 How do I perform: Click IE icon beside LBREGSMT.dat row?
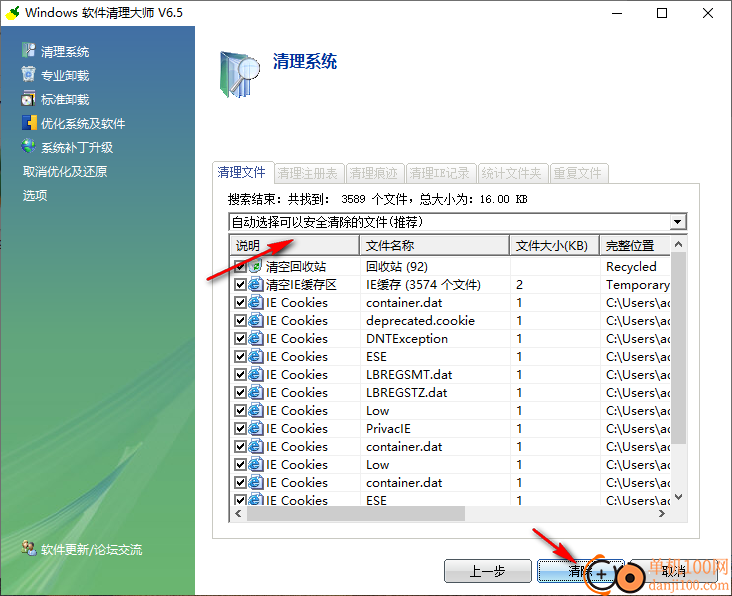pyautogui.click(x=255, y=374)
